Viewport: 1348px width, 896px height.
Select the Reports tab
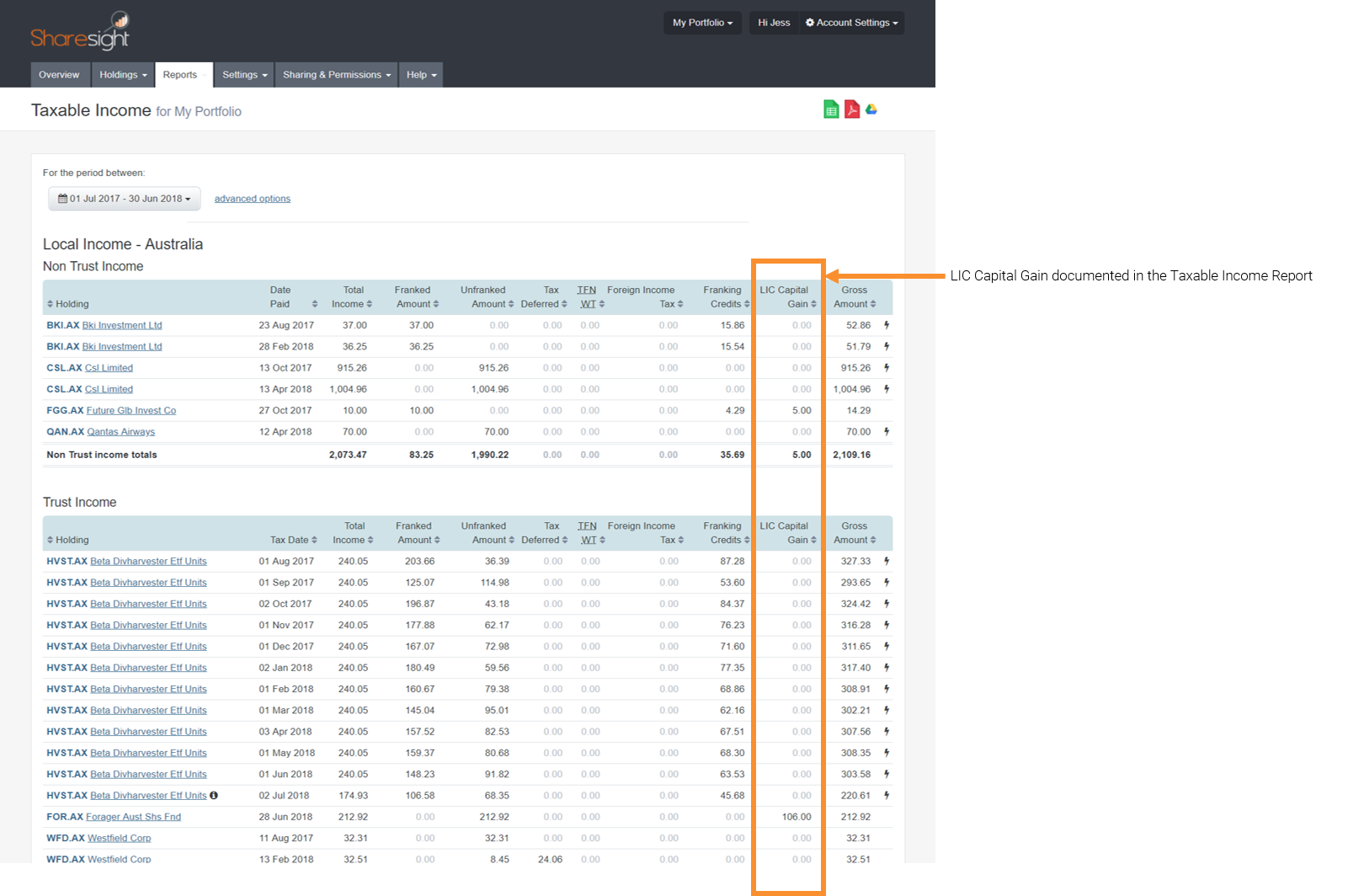184,75
